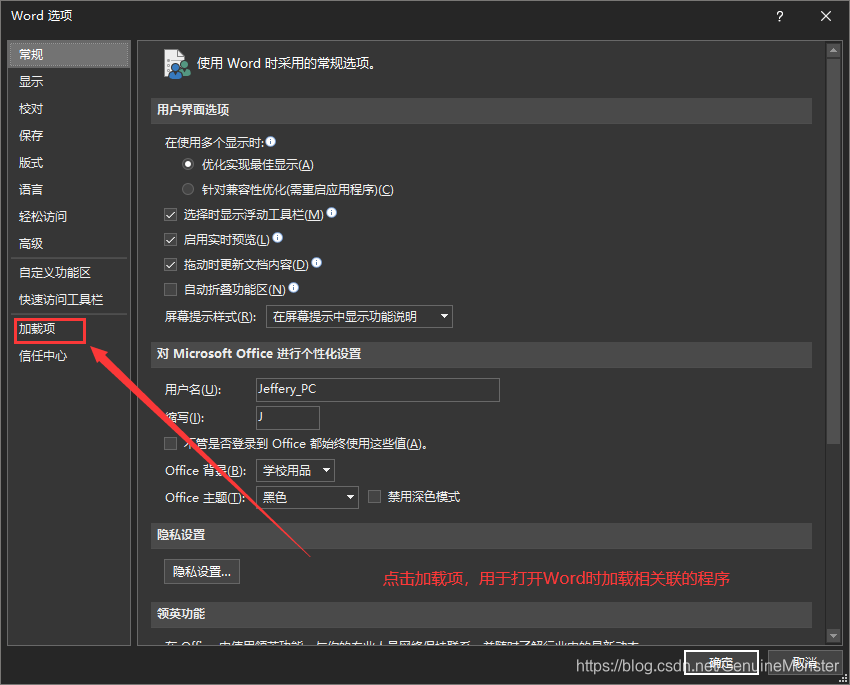This screenshot has width=850, height=685.
Task: Open Office 主题 dropdown showing 黑色
Action: coord(307,497)
